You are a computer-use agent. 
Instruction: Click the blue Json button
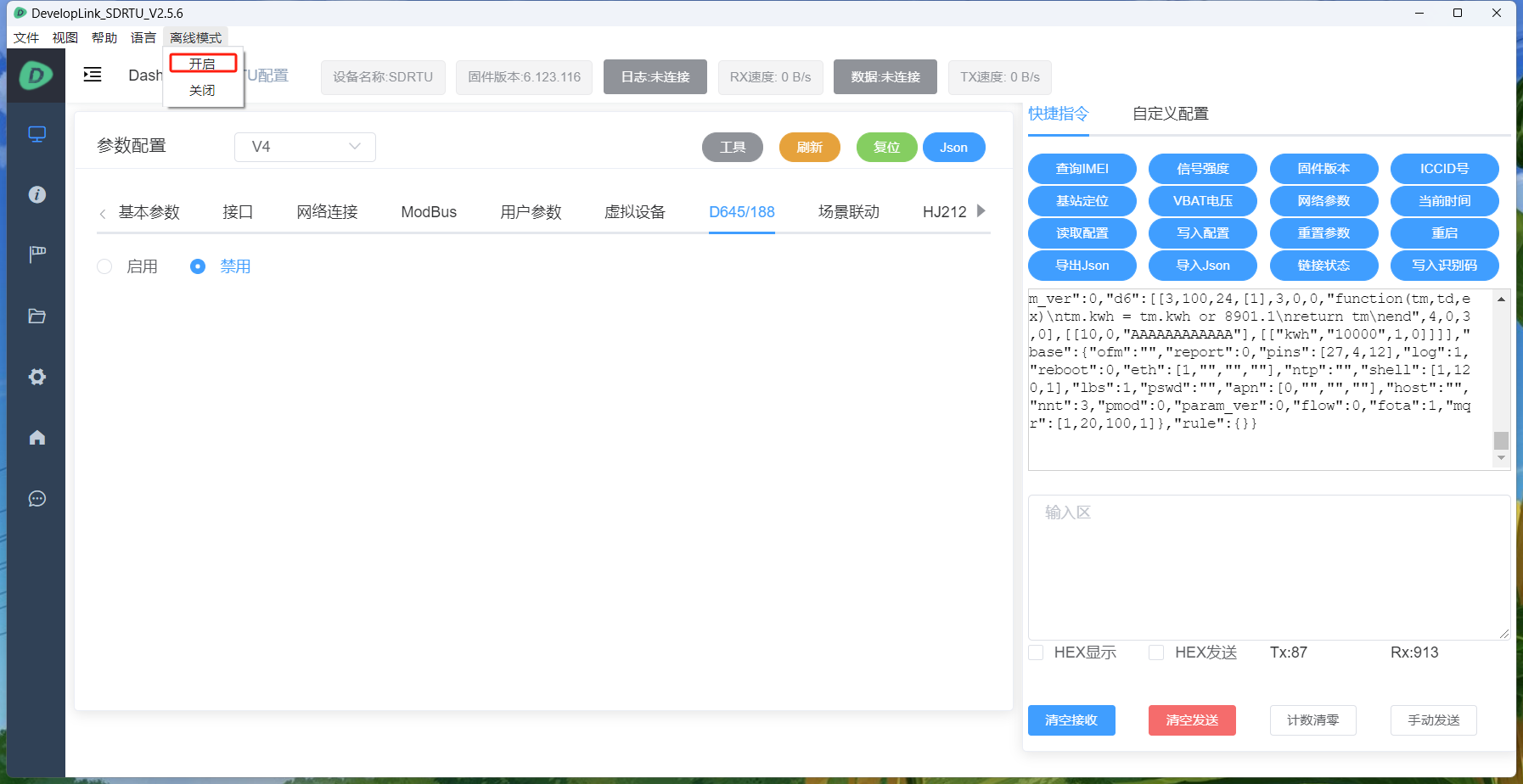(x=954, y=147)
